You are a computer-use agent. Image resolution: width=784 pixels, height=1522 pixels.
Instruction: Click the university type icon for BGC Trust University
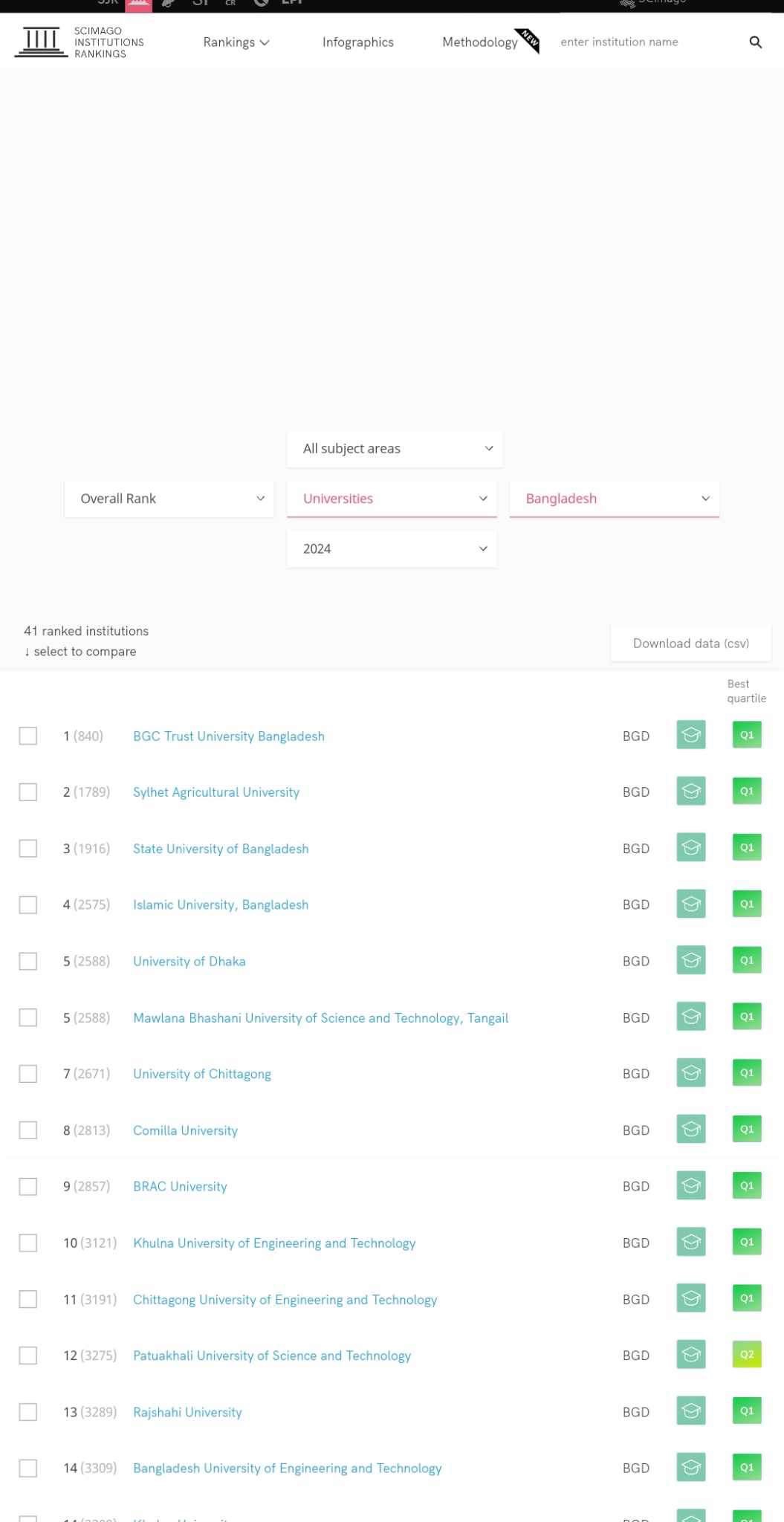[690, 735]
